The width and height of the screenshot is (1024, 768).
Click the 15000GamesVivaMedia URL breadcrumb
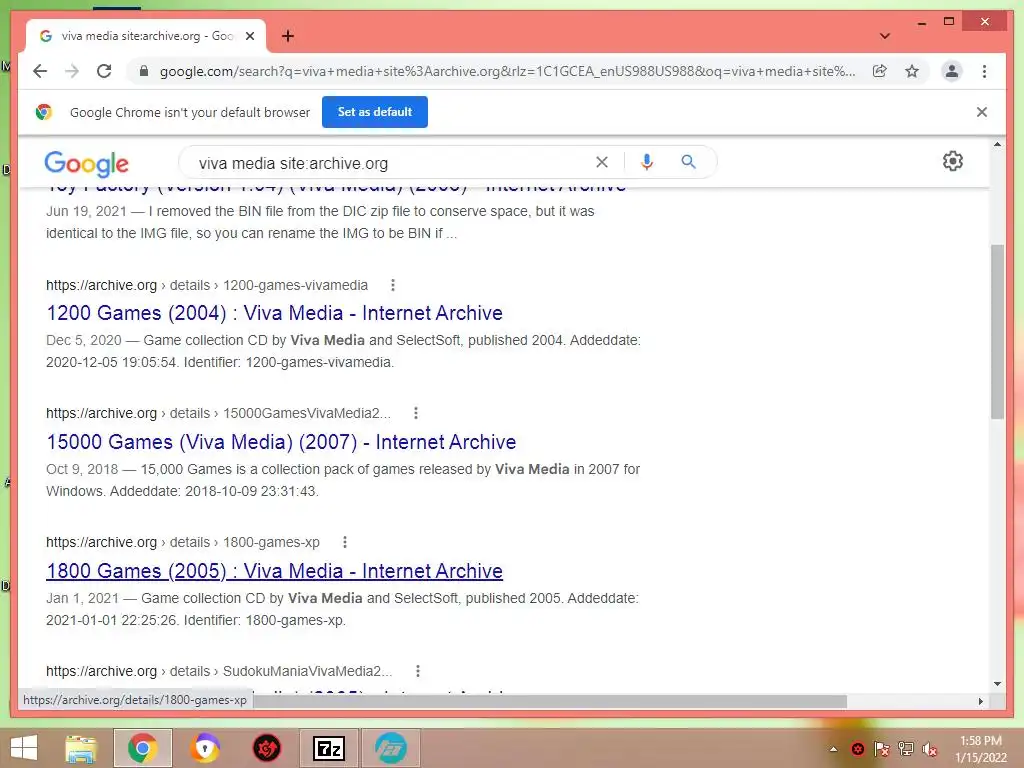click(x=218, y=413)
